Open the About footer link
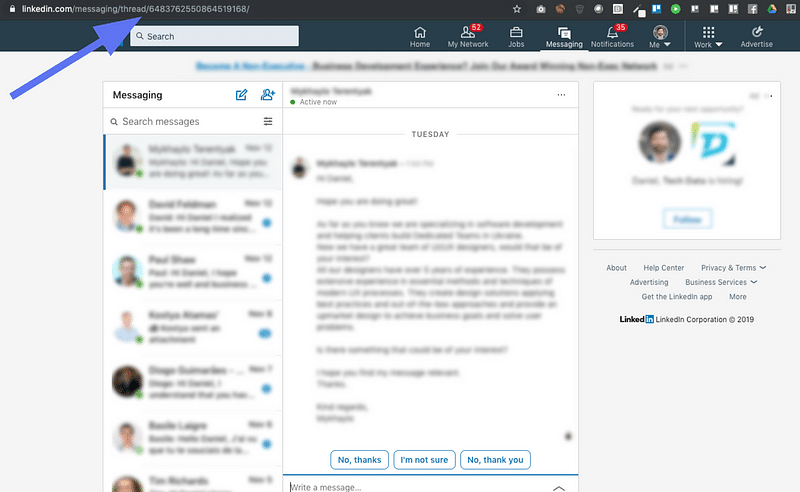The width and height of the screenshot is (800, 492). (616, 267)
